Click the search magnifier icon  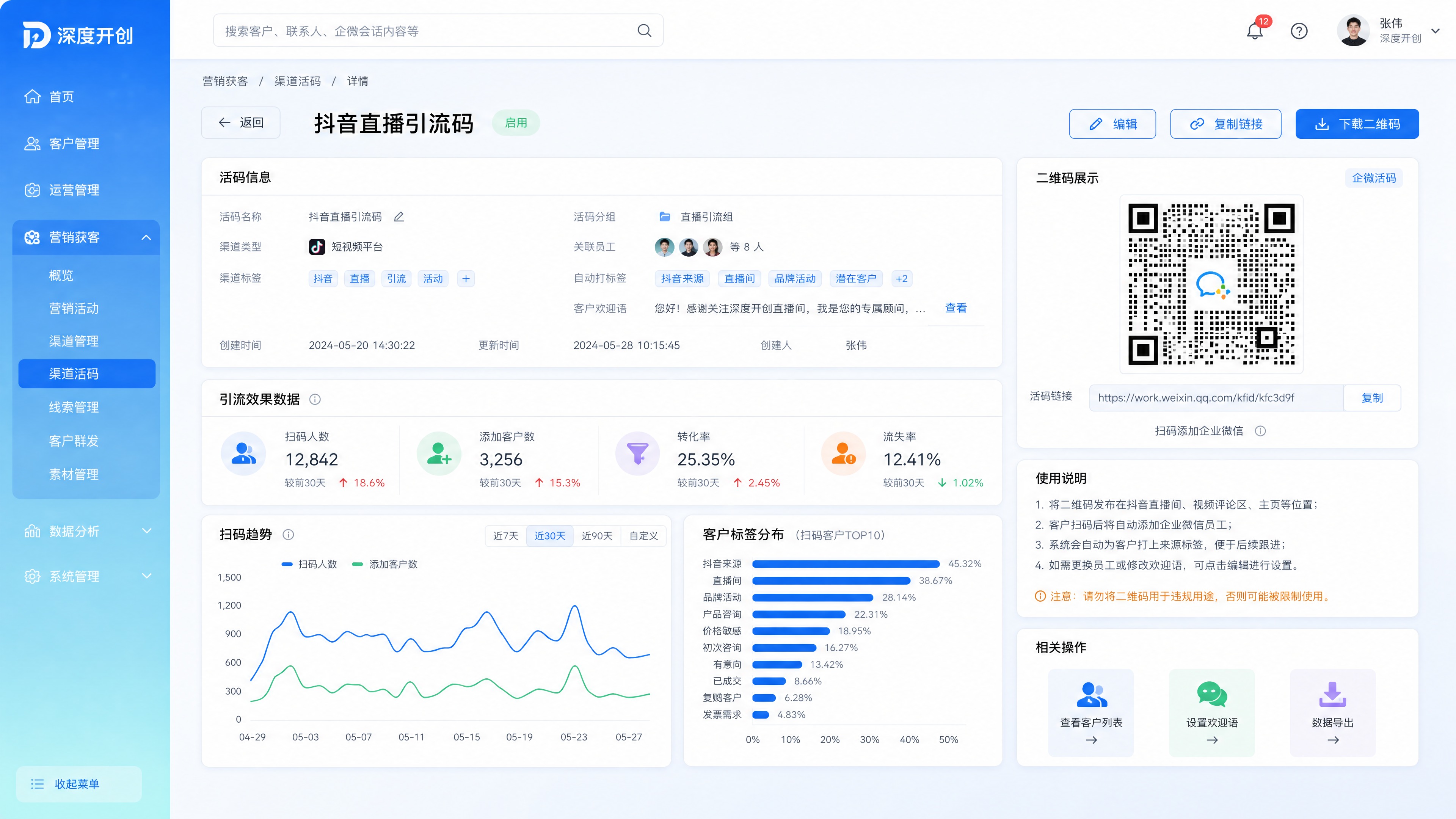[x=644, y=30]
